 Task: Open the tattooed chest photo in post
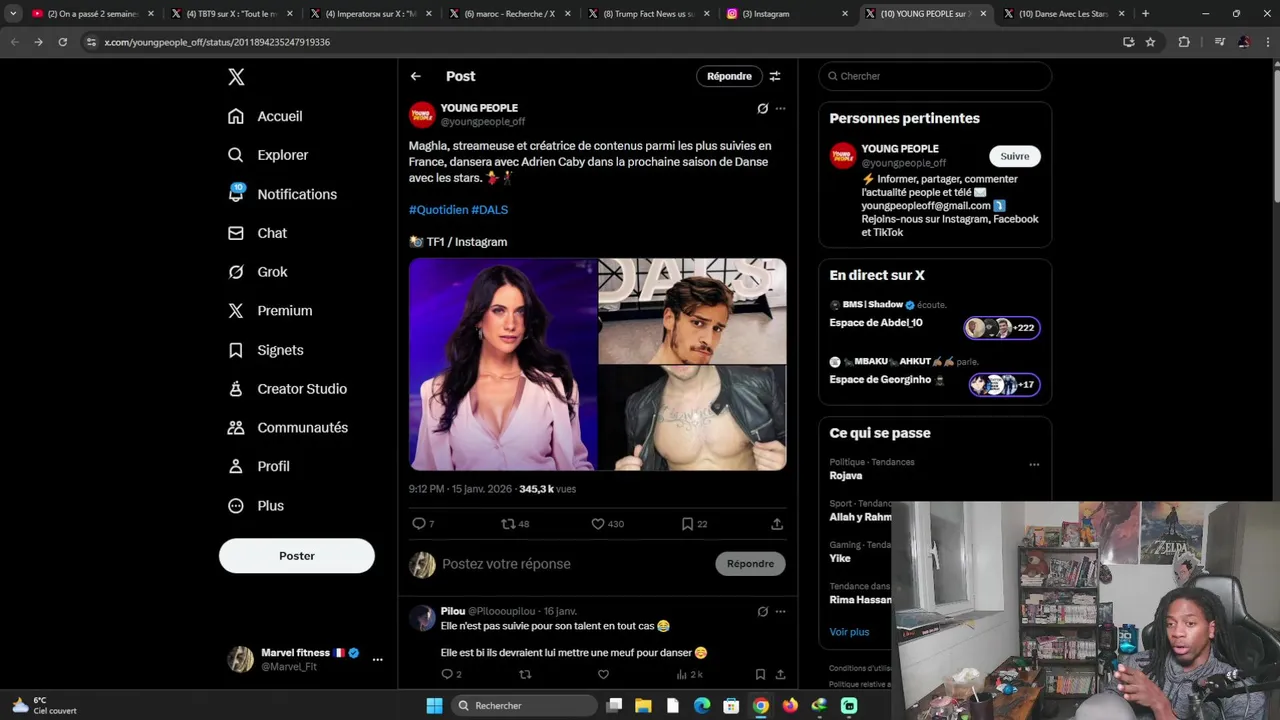pos(692,418)
